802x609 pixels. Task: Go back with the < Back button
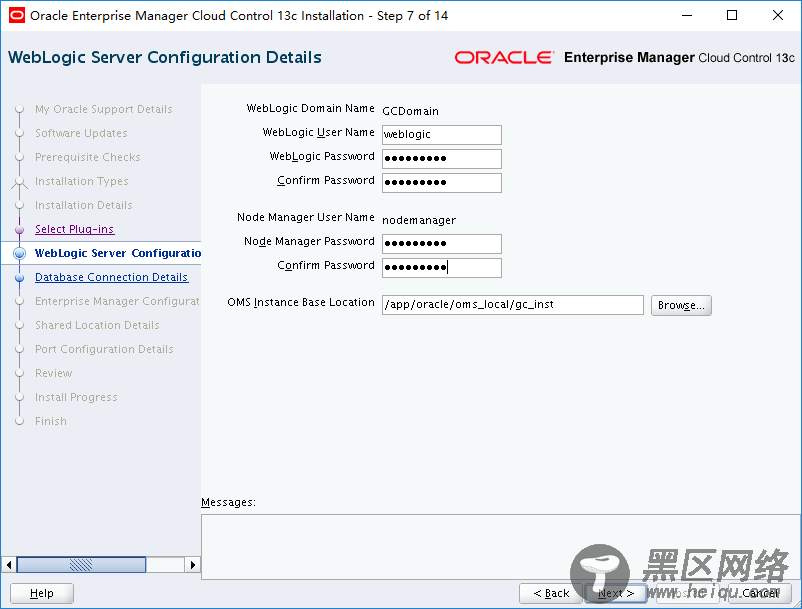pos(550,593)
